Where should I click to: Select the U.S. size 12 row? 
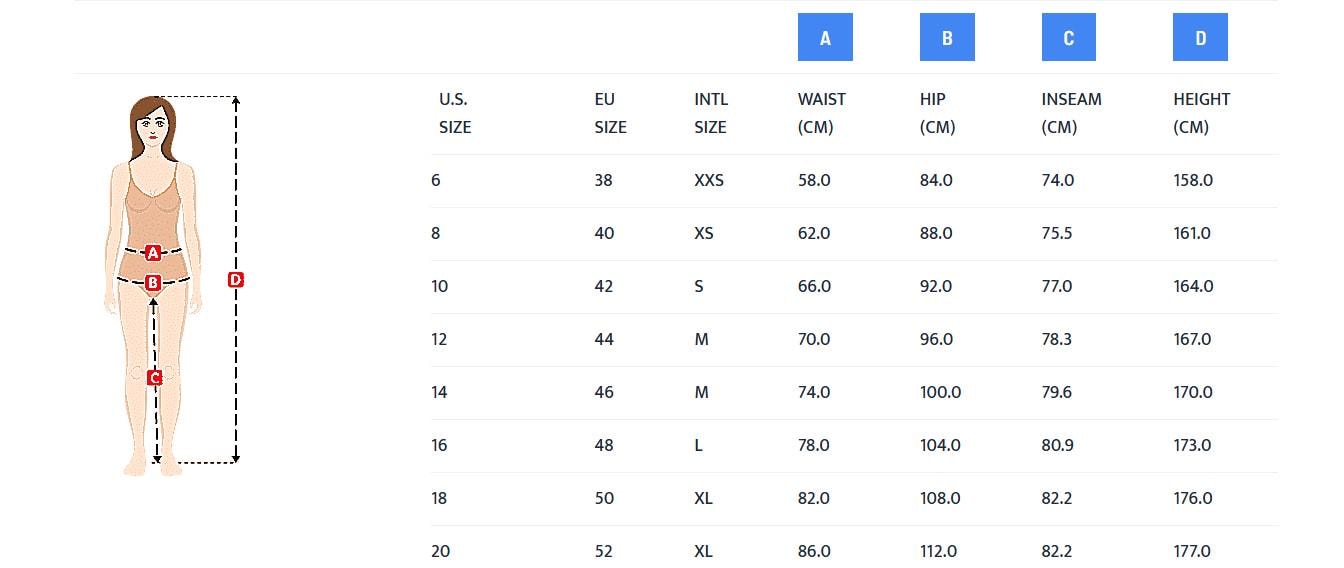[440, 340]
